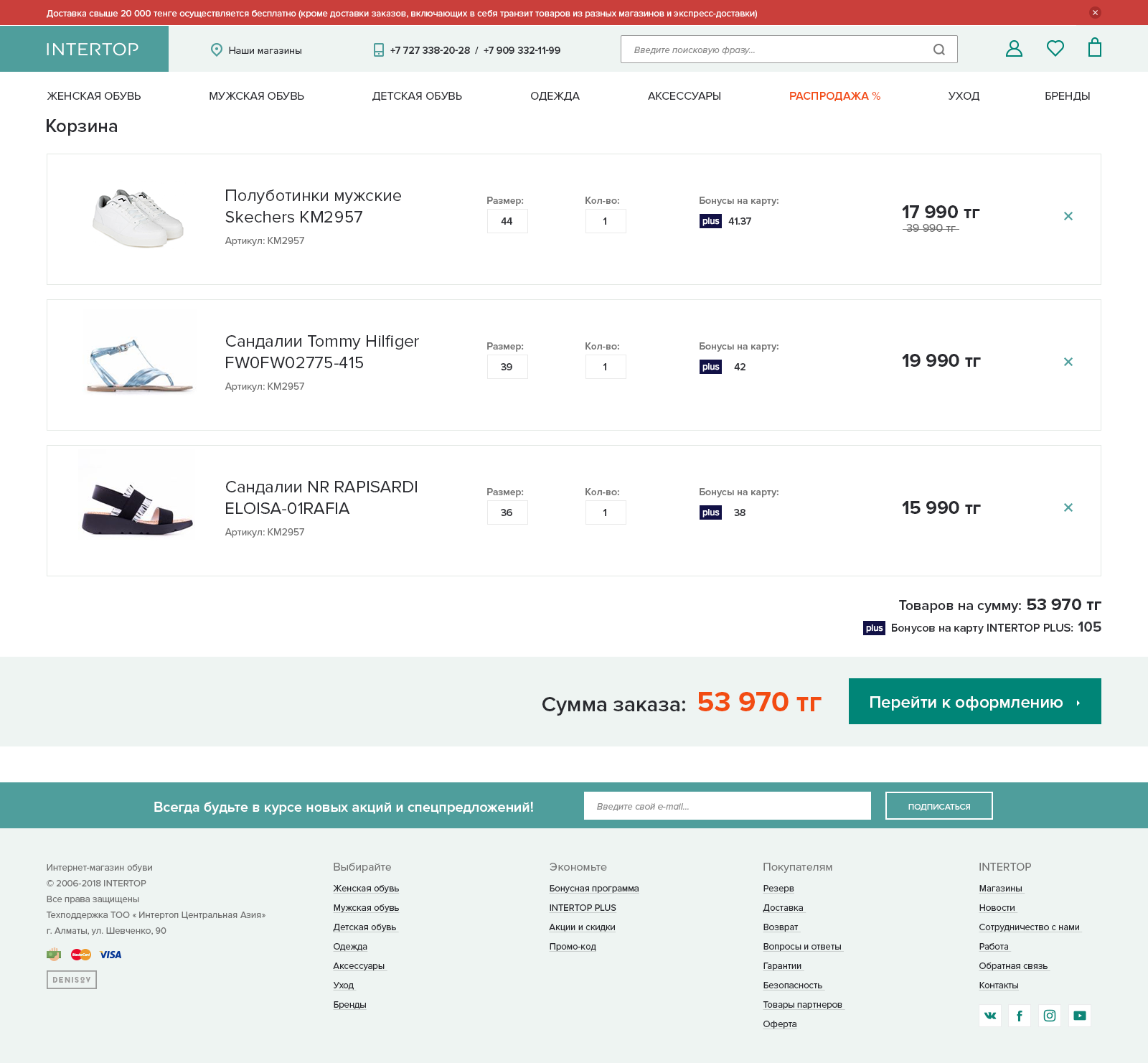Open footer link Женская обувь
The height and width of the screenshot is (1063, 1148).
366,889
